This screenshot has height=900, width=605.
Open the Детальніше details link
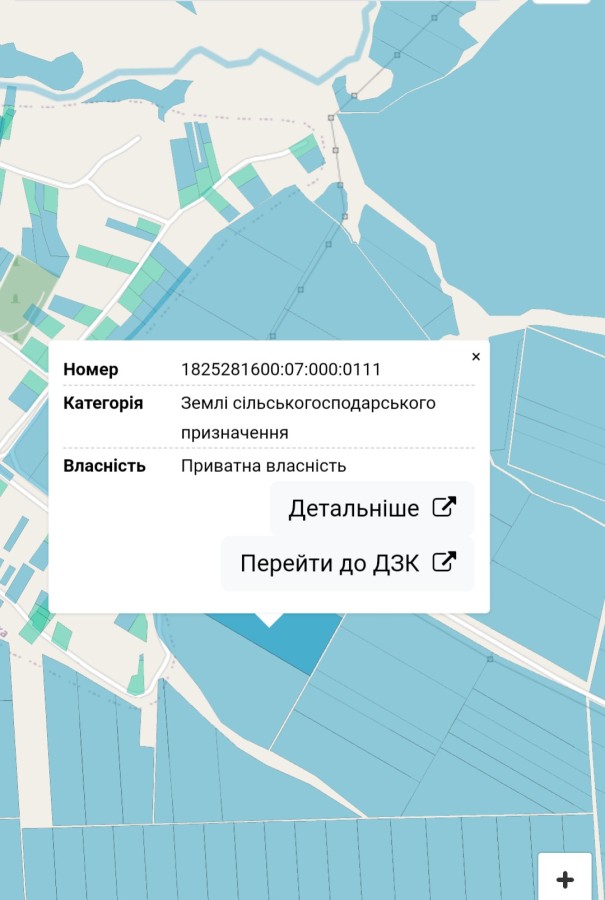(354, 508)
